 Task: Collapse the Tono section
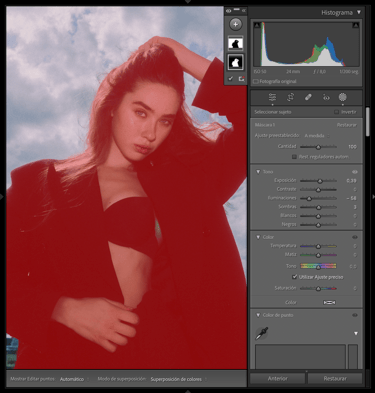(x=258, y=172)
